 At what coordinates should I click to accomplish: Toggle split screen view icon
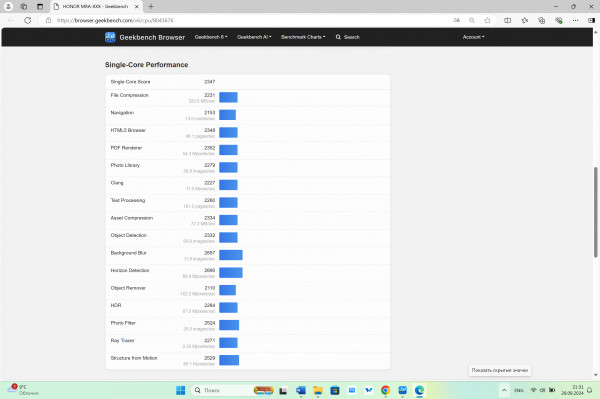(x=507, y=20)
